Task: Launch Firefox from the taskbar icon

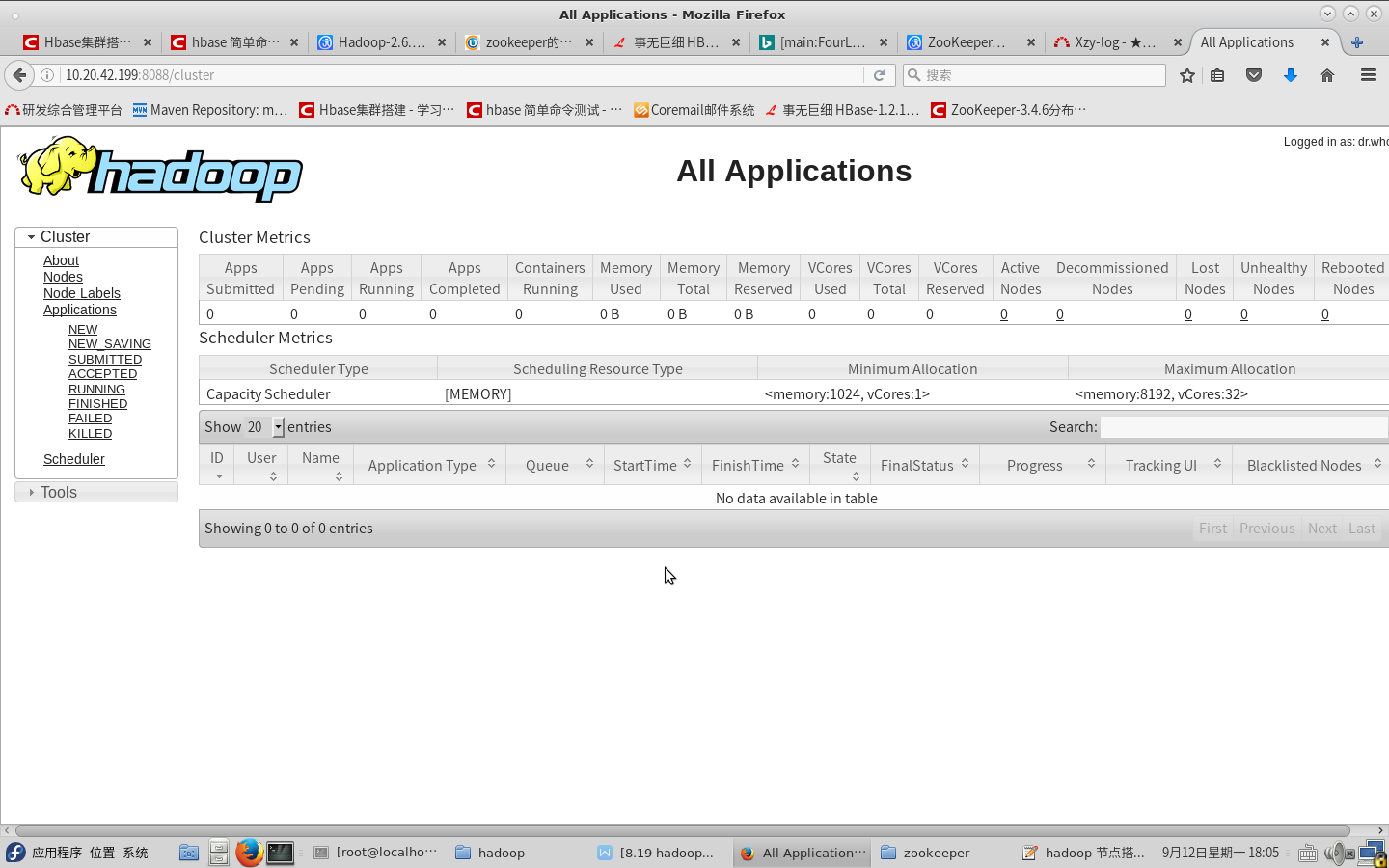Action: pos(249,853)
